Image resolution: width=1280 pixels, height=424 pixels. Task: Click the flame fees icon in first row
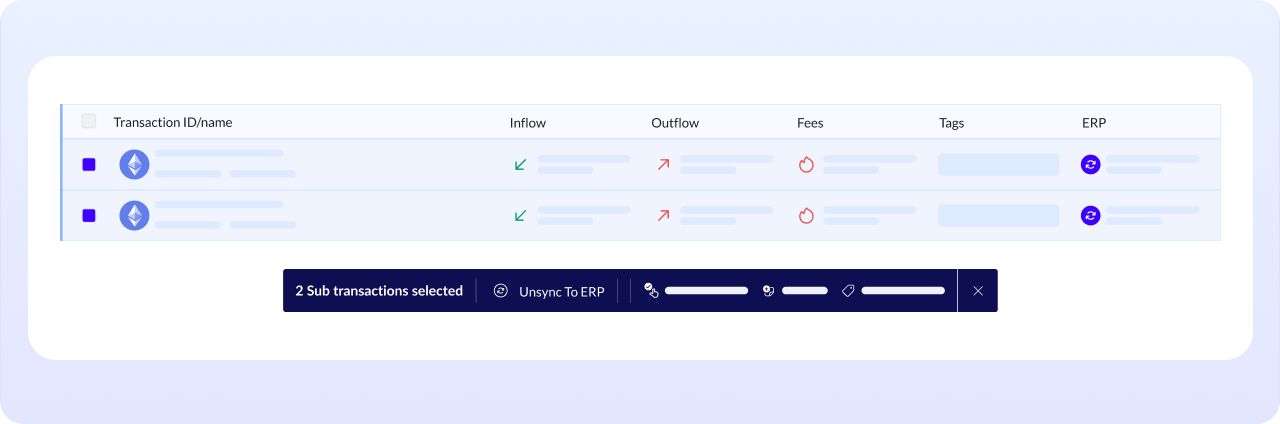(806, 164)
